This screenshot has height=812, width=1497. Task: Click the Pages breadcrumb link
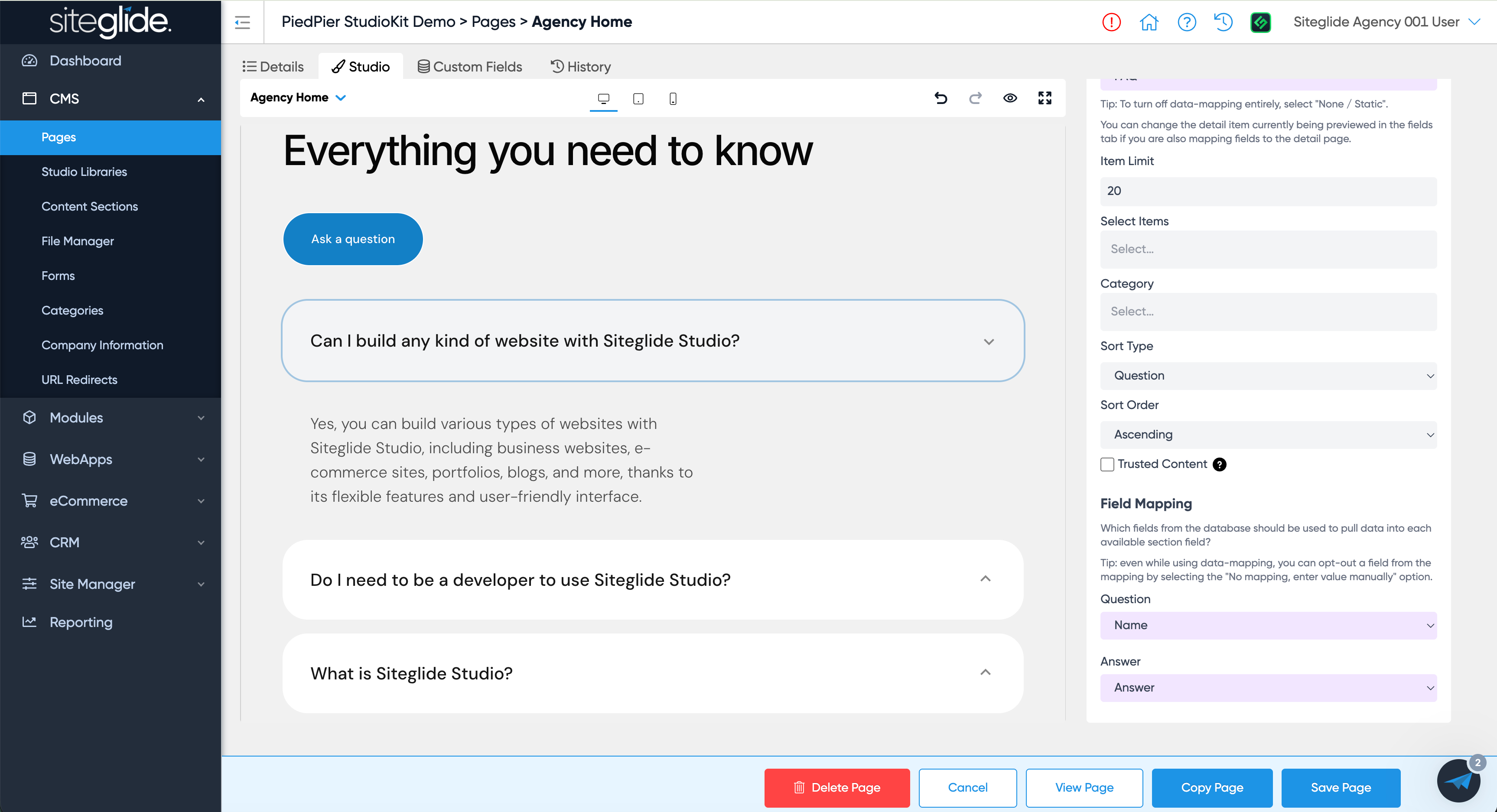tap(493, 22)
